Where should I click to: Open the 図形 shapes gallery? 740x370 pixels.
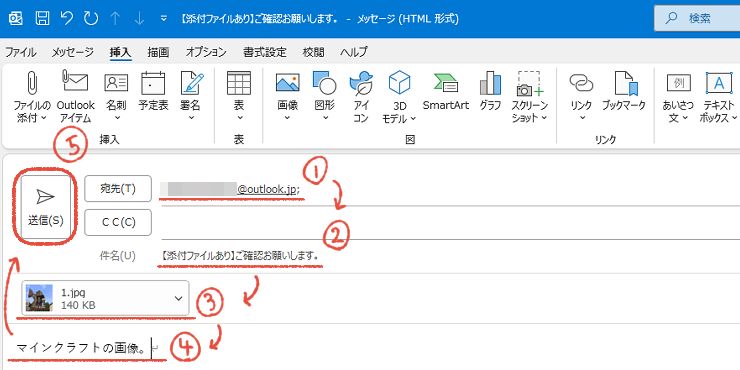pyautogui.click(x=325, y=96)
